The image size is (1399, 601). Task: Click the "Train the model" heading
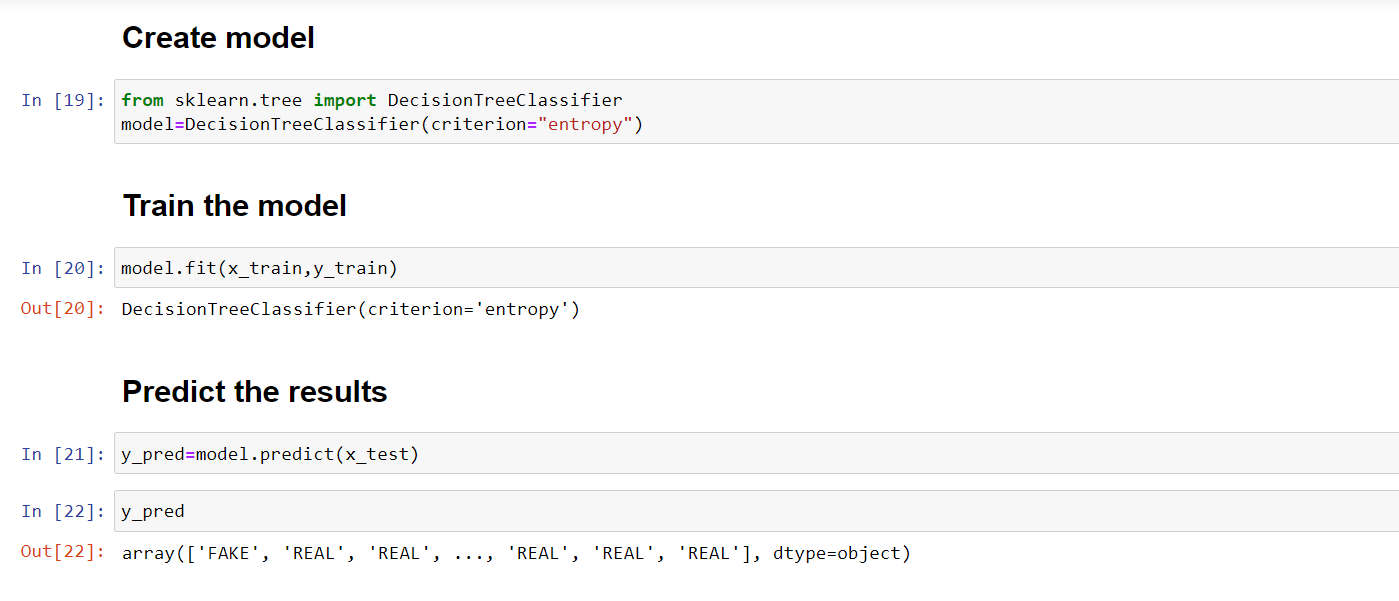(x=234, y=206)
